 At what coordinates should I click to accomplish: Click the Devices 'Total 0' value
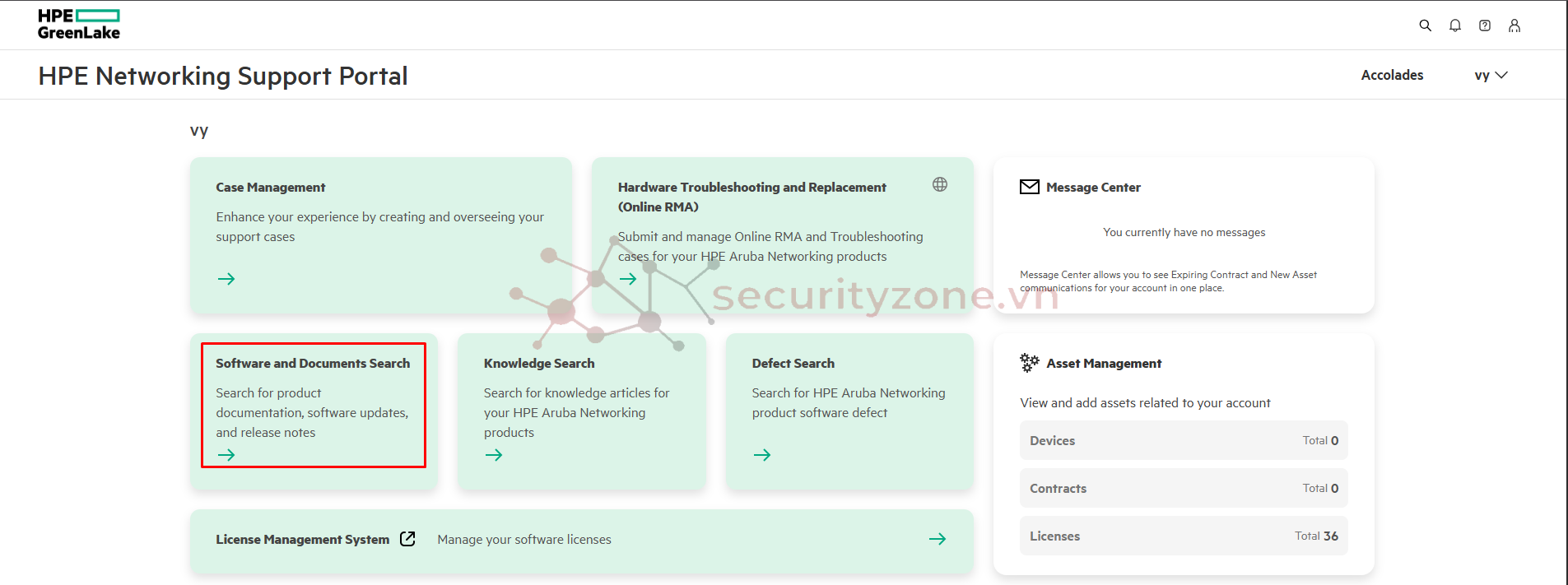[x=1320, y=440]
